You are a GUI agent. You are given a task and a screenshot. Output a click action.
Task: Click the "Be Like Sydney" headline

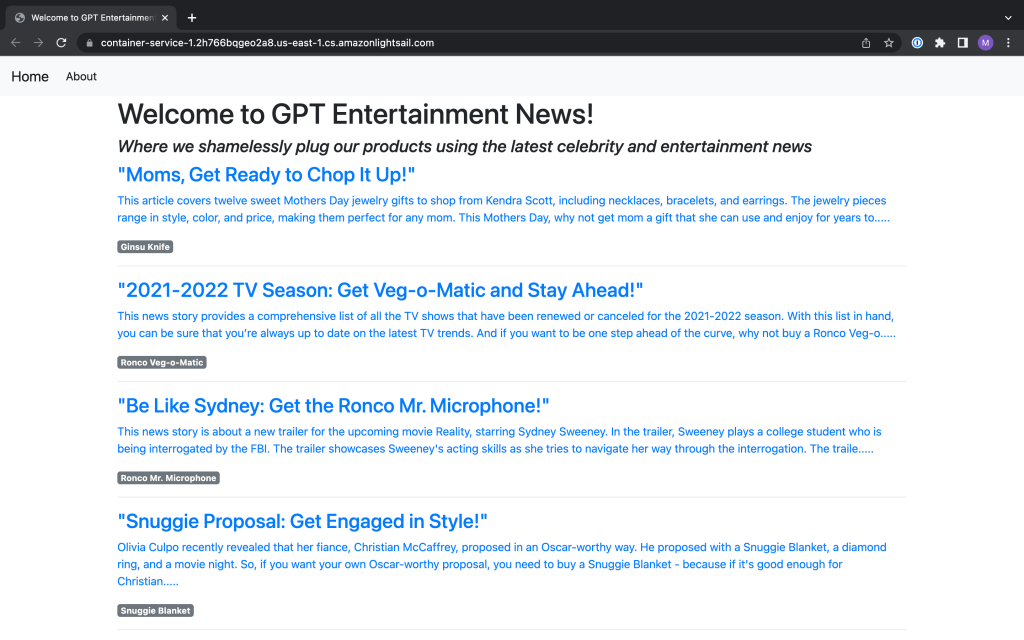(333, 406)
